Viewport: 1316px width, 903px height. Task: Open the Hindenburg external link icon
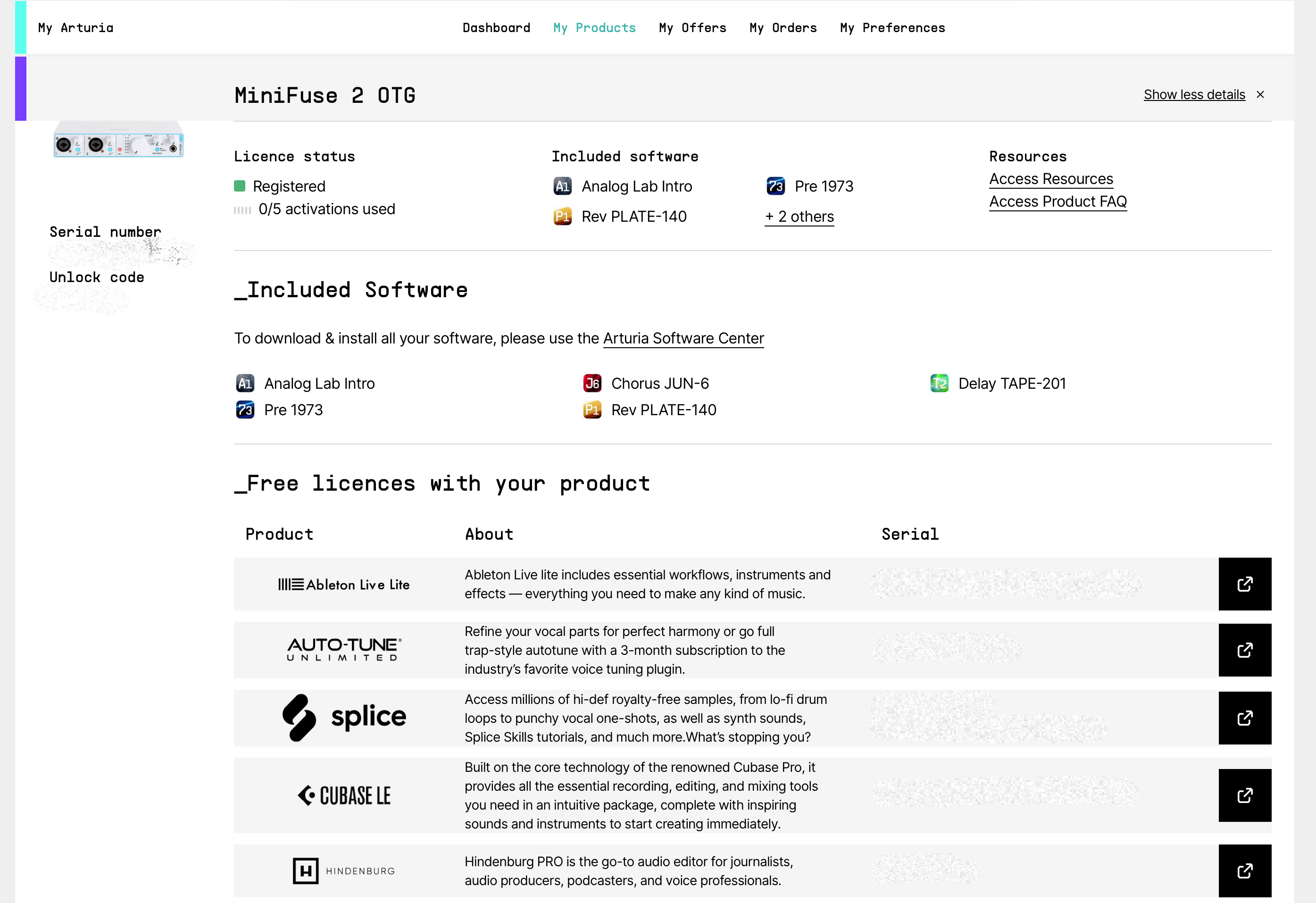point(1245,871)
